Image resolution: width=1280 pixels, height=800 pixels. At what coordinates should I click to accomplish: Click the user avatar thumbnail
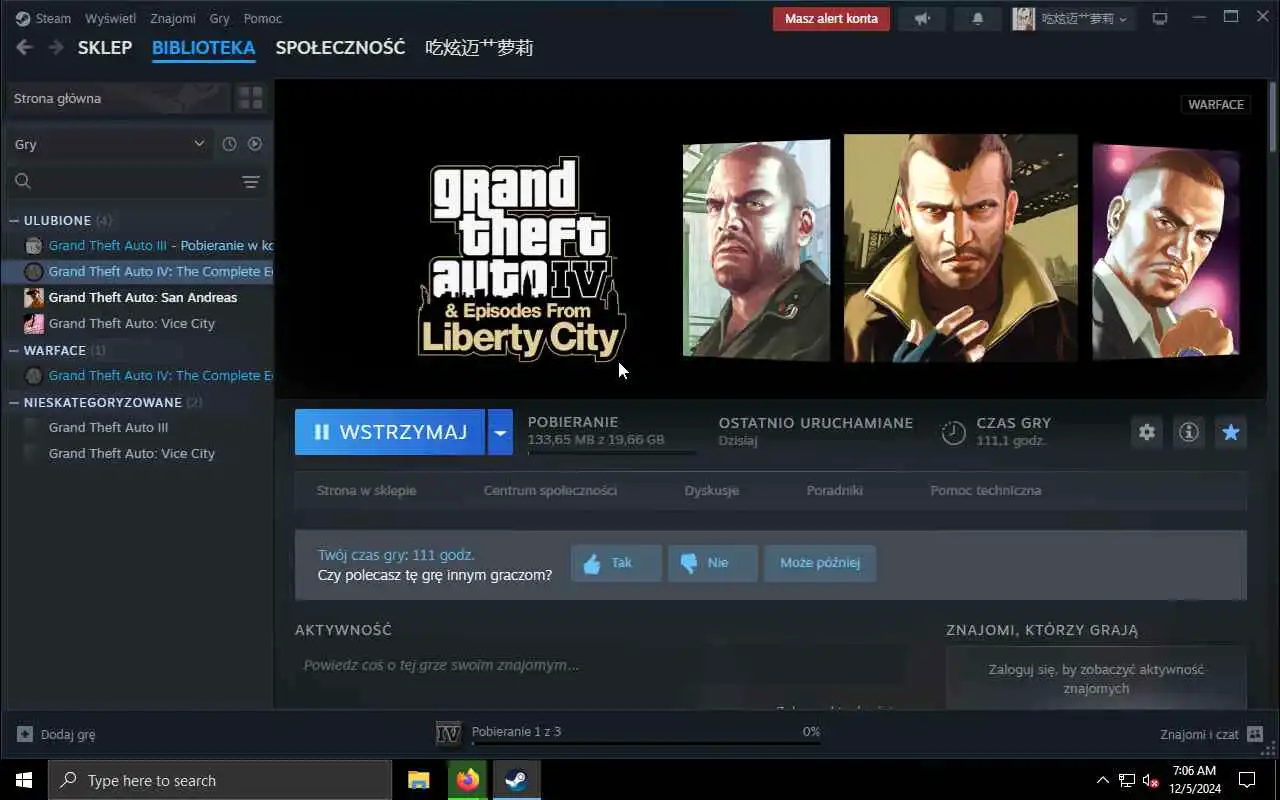(x=1023, y=19)
